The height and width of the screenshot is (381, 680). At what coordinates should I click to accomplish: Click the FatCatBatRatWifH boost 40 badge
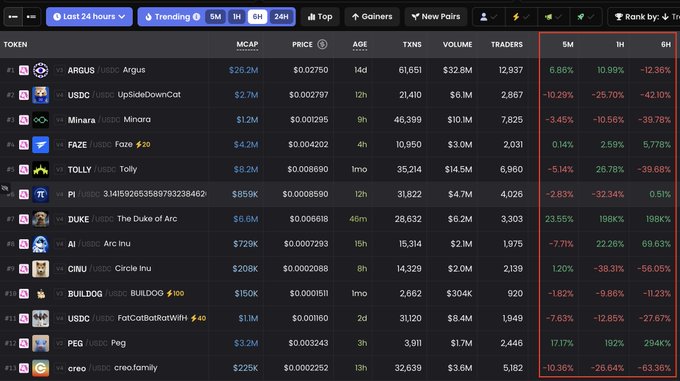point(198,318)
